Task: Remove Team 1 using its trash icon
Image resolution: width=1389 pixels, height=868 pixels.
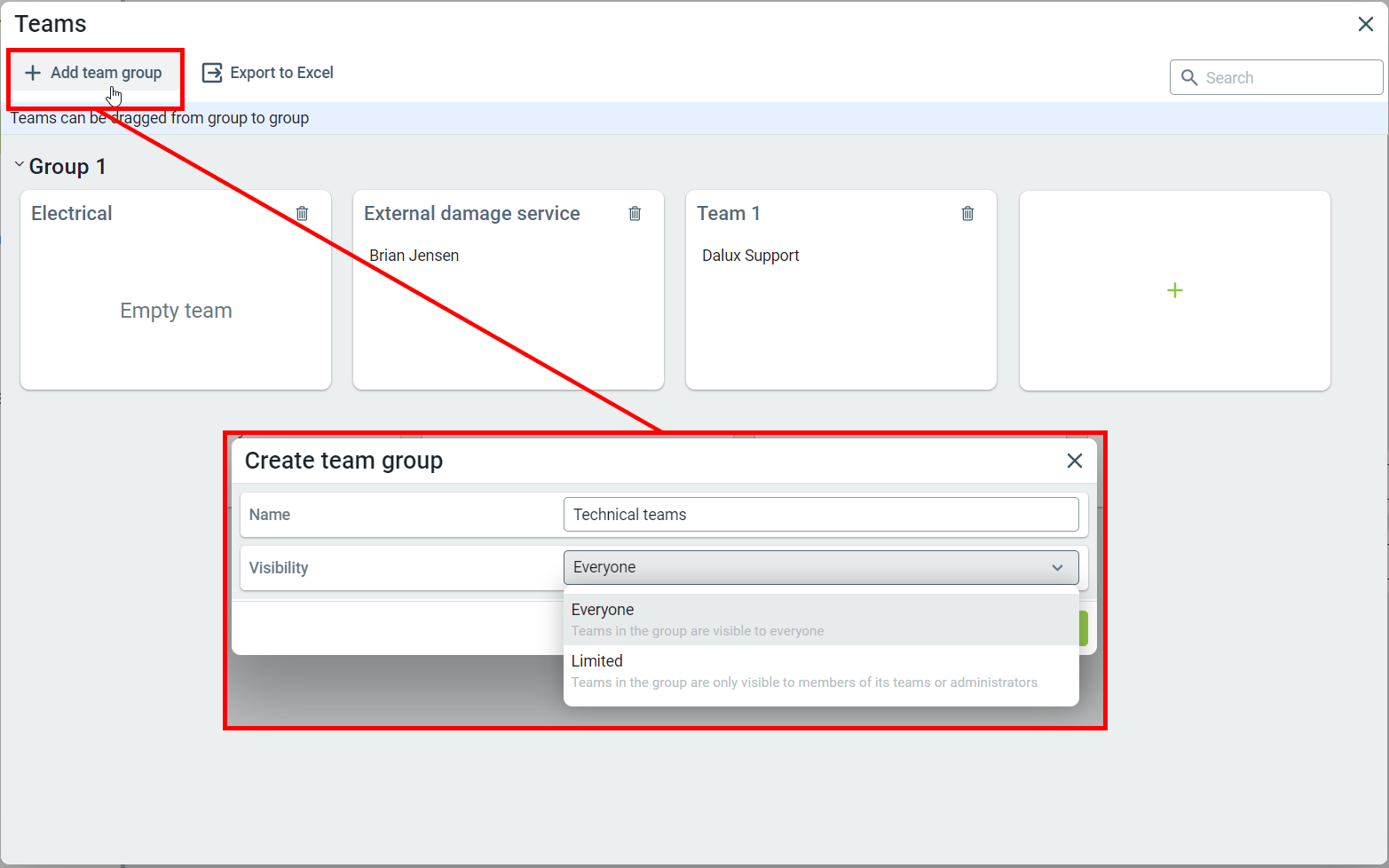Action: coord(967,213)
